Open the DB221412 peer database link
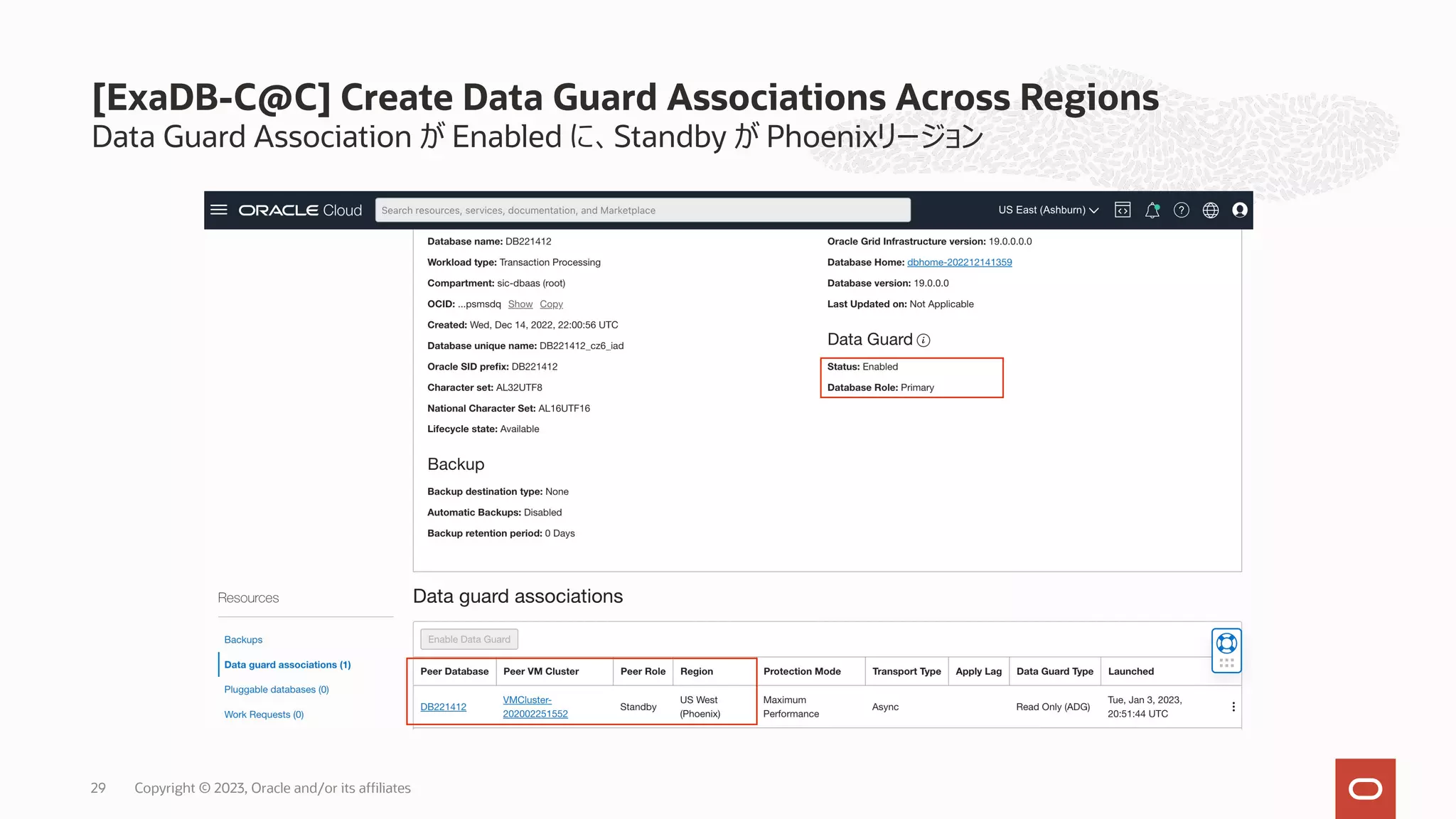1456x819 pixels. 443,707
